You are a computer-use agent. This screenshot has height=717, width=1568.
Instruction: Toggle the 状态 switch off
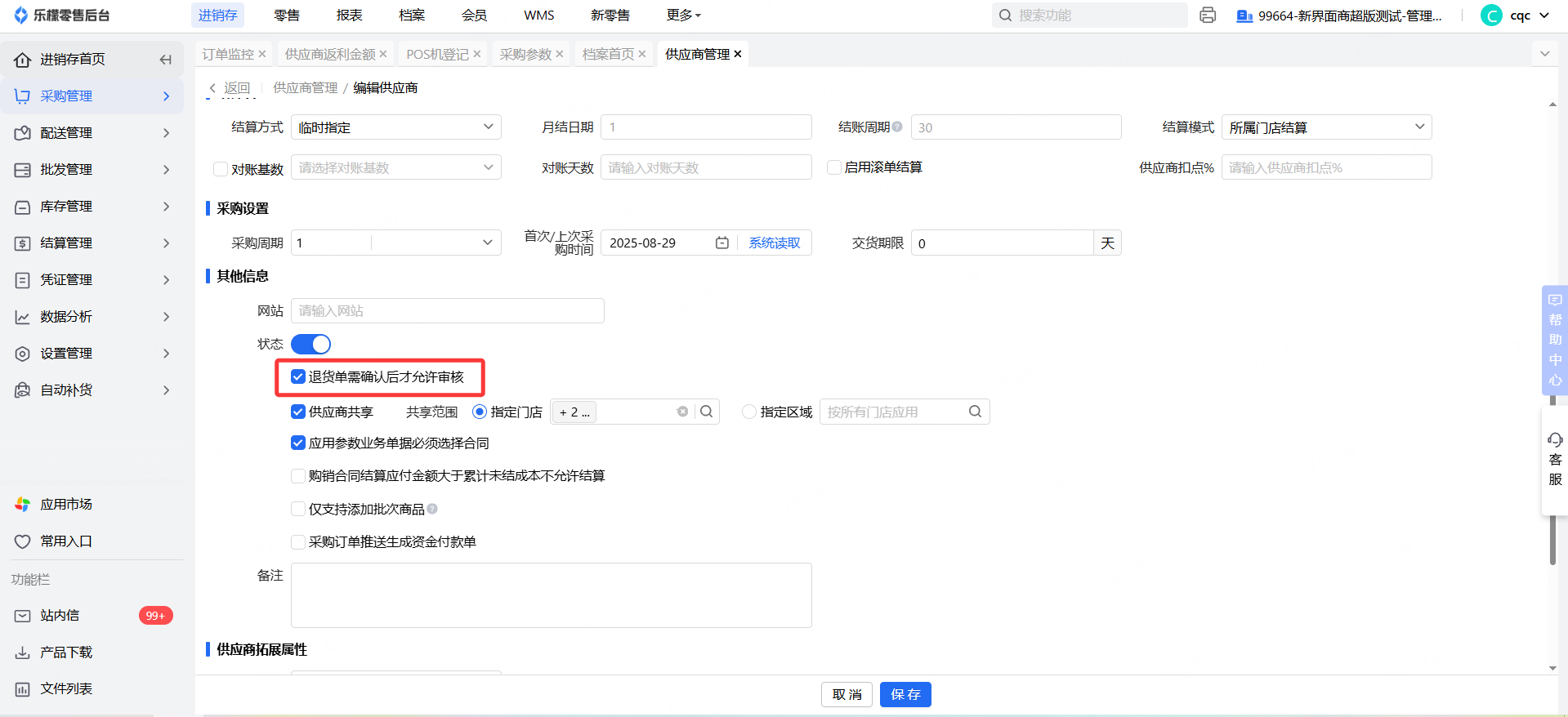311,345
